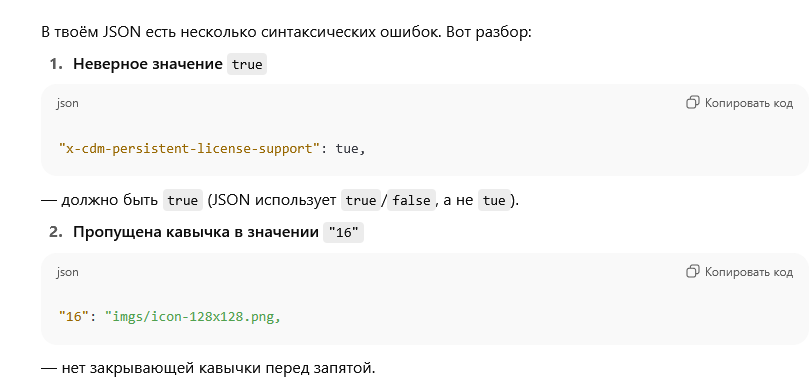
Task: Click the copy icon in the first JSON block
Action: tap(693, 103)
